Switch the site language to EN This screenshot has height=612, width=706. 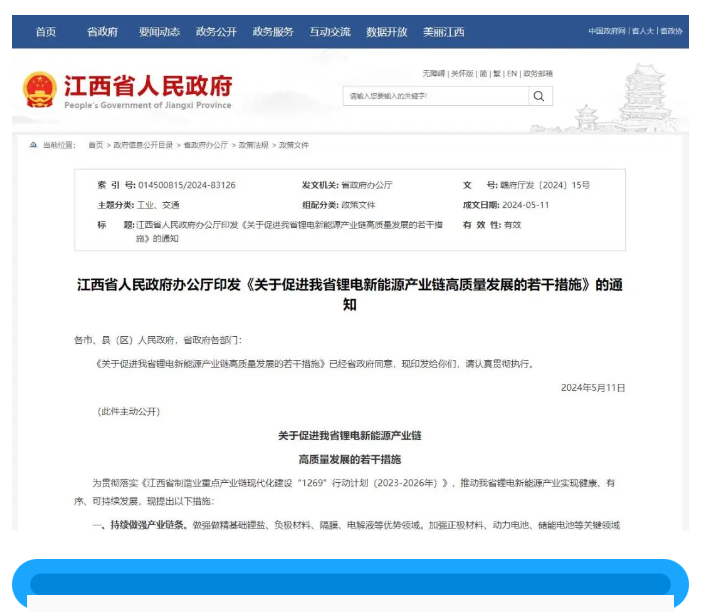pyautogui.click(x=512, y=73)
